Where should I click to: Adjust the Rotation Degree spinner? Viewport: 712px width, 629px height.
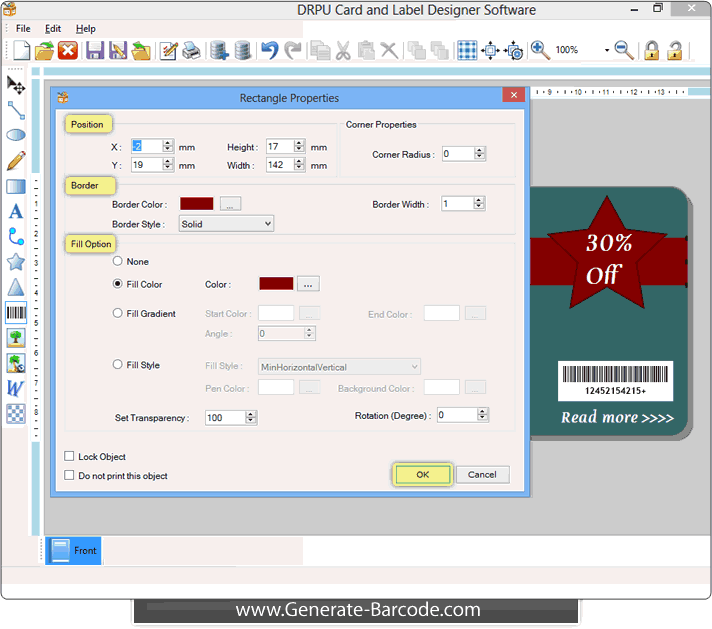point(483,415)
